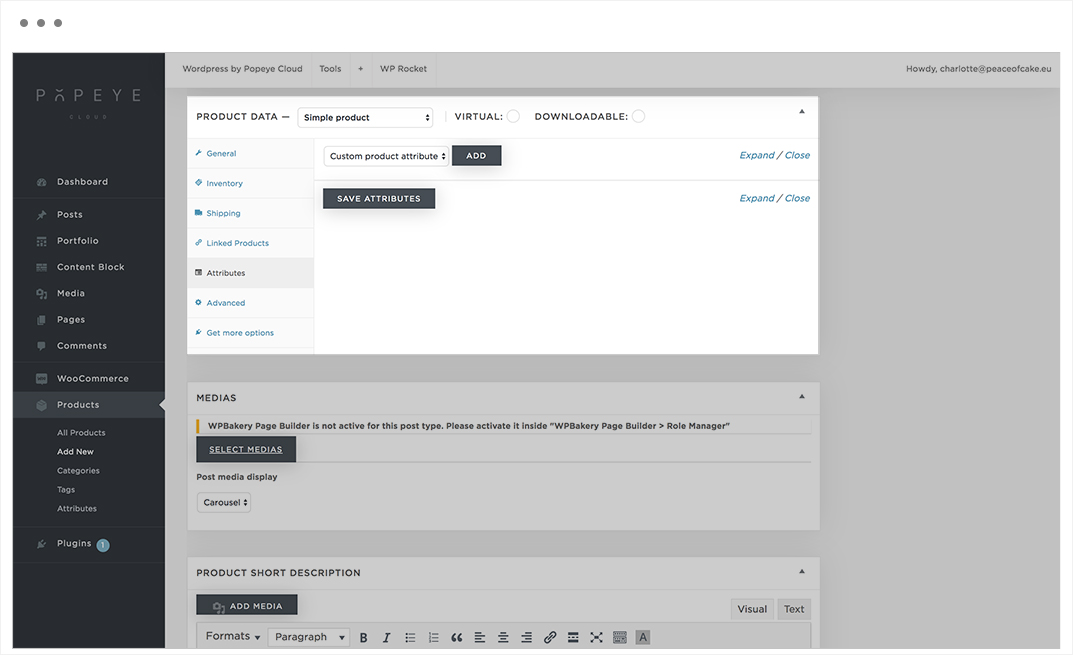The height and width of the screenshot is (655, 1073).
Task: Open WP Rocket in admin bar
Action: pos(403,69)
